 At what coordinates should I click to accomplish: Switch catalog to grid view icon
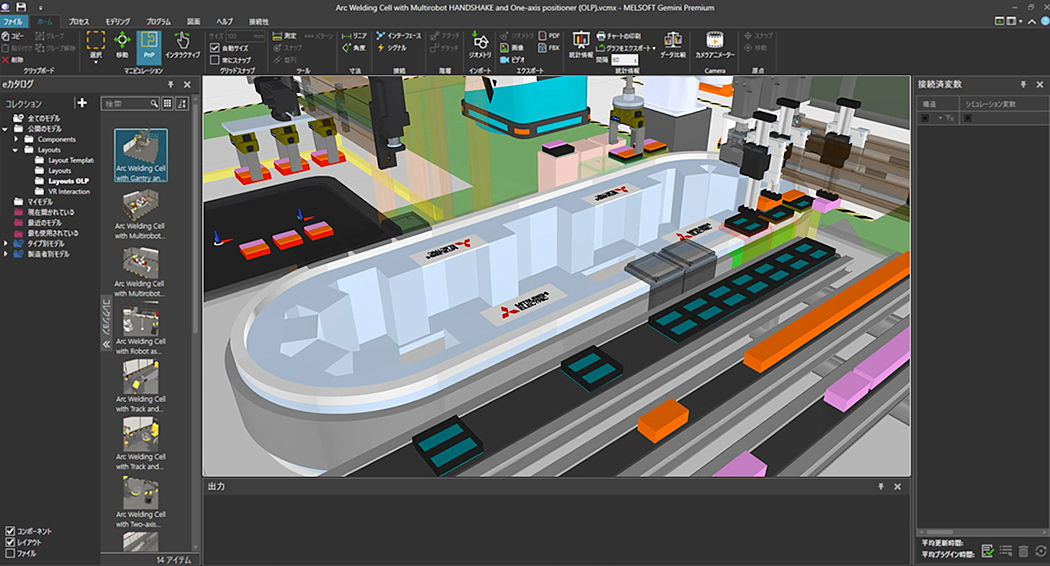pyautogui.click(x=167, y=103)
